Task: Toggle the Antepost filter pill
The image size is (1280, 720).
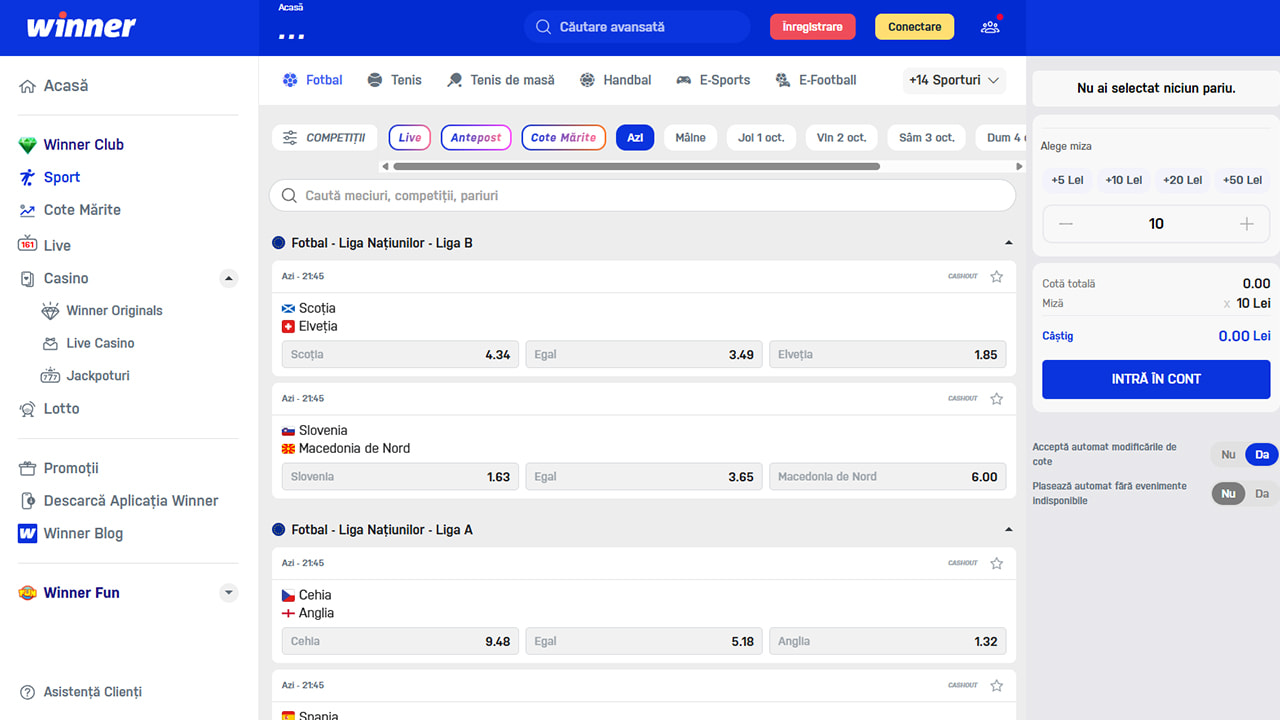Action: 476,138
